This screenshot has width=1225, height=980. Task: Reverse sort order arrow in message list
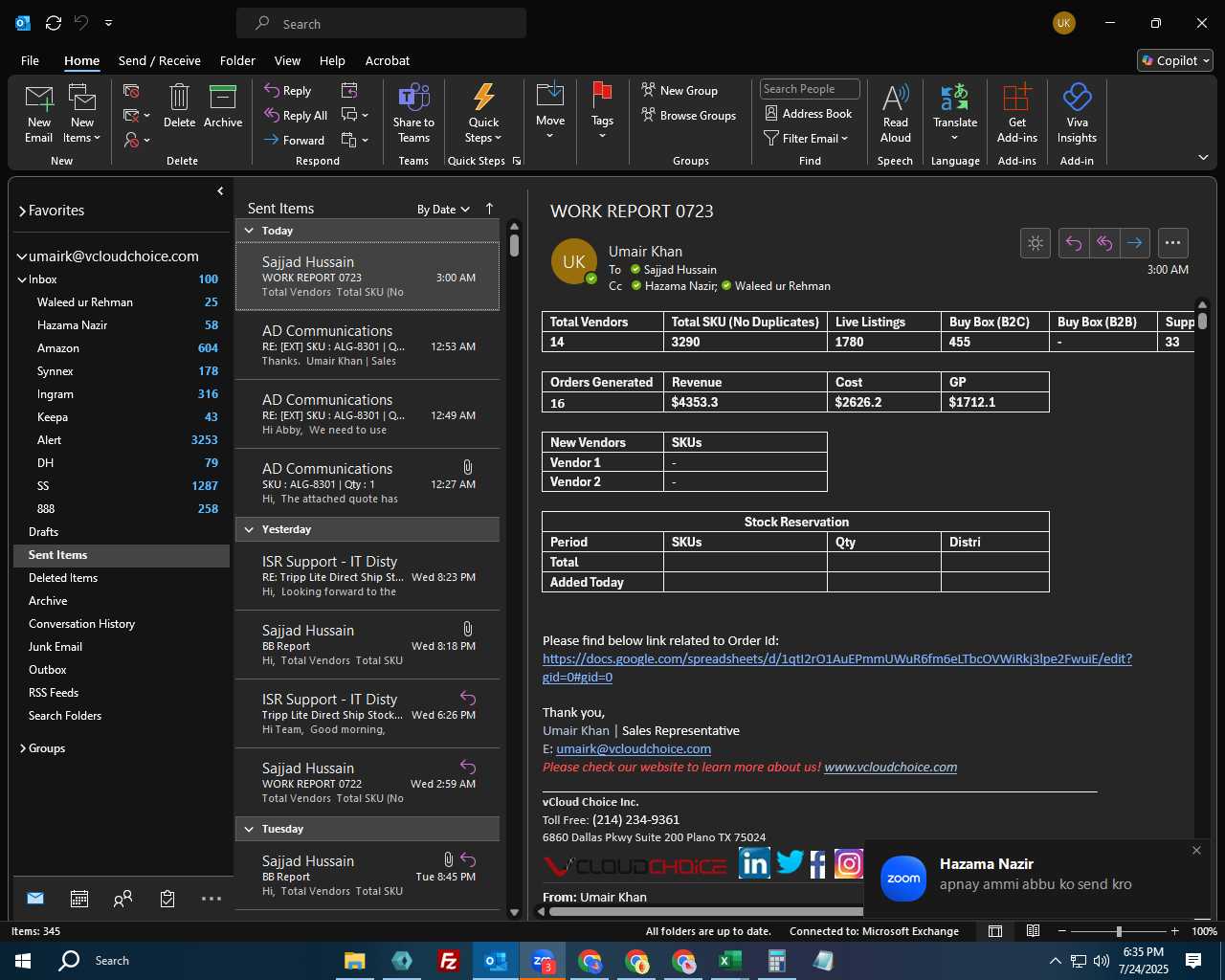coord(489,209)
